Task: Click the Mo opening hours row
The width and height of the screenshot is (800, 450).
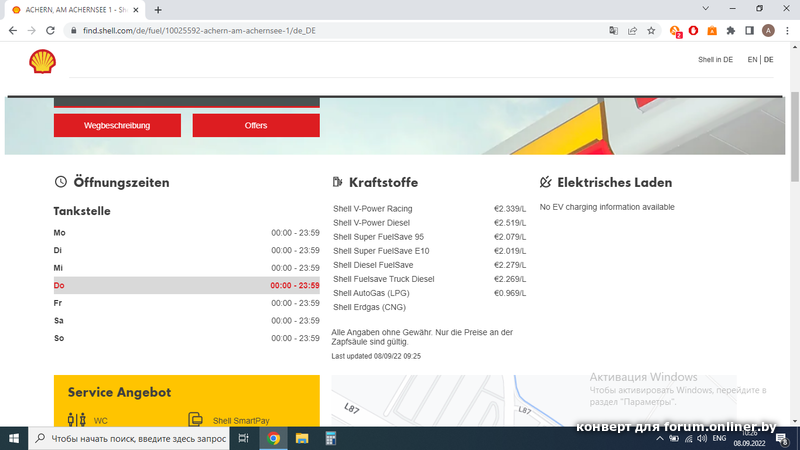Action: click(x=187, y=233)
